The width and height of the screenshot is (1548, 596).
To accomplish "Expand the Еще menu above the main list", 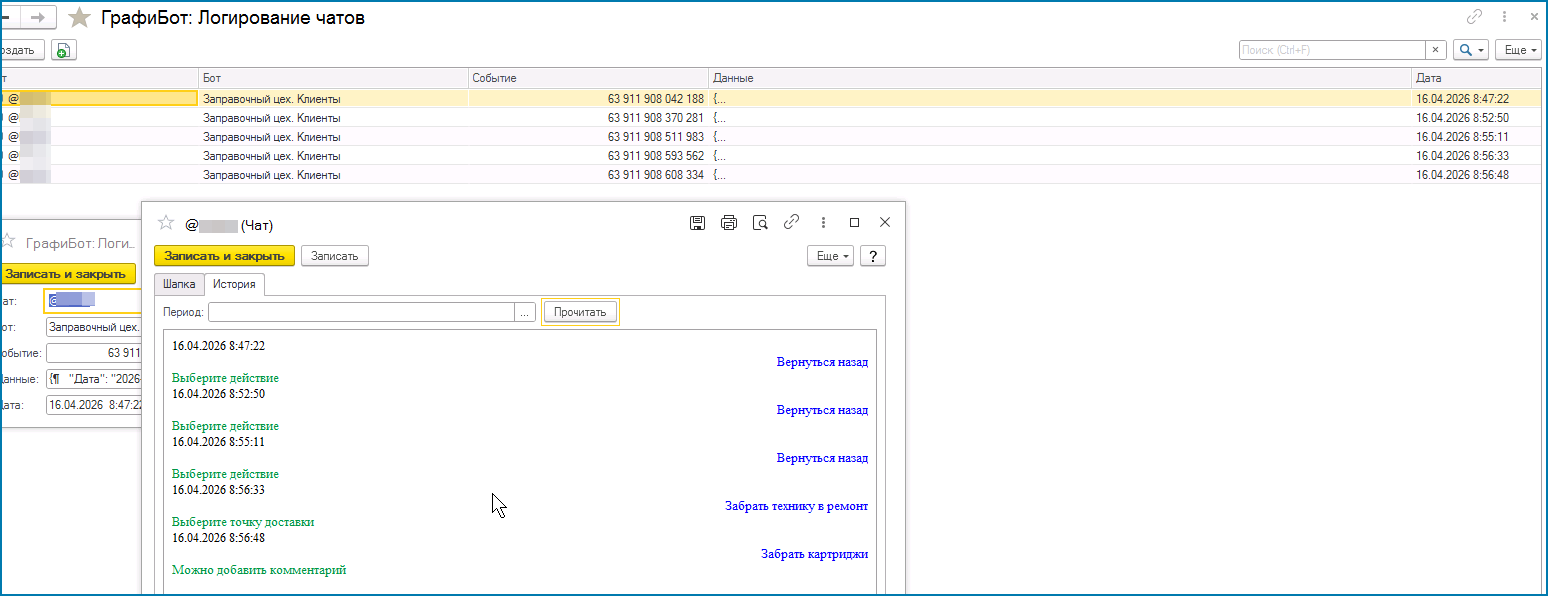I will click(1518, 50).
